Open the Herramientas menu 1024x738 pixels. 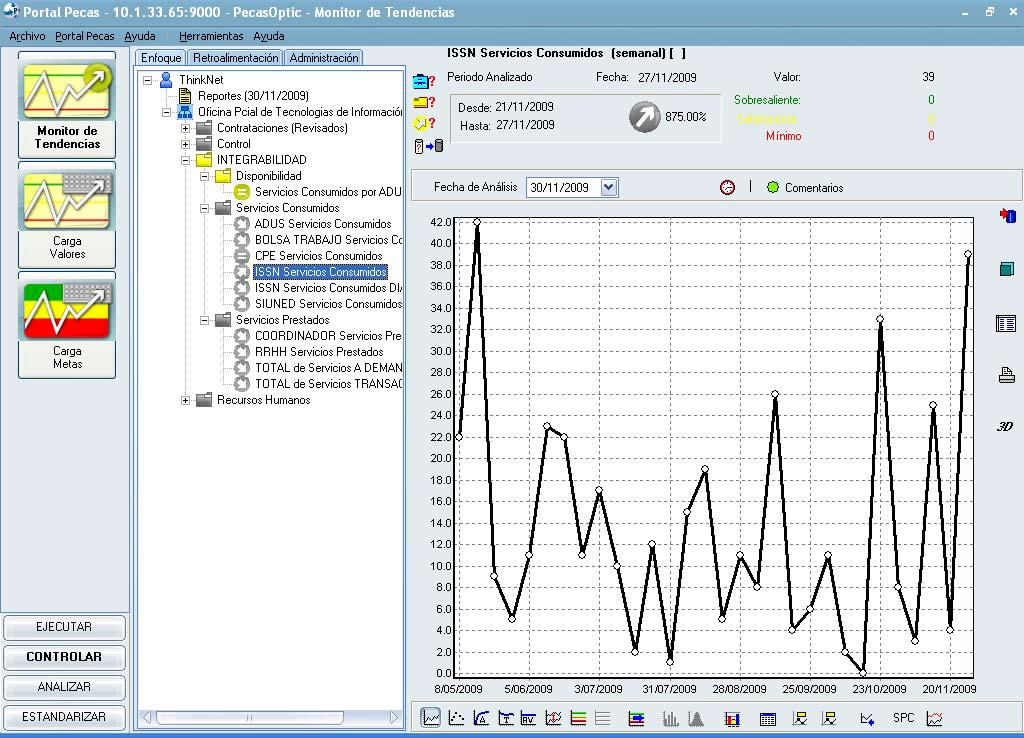coord(211,36)
